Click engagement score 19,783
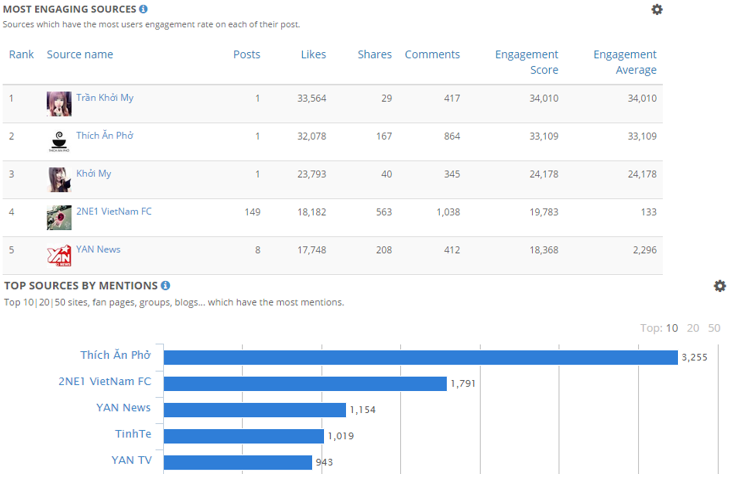733x482 pixels. [544, 212]
